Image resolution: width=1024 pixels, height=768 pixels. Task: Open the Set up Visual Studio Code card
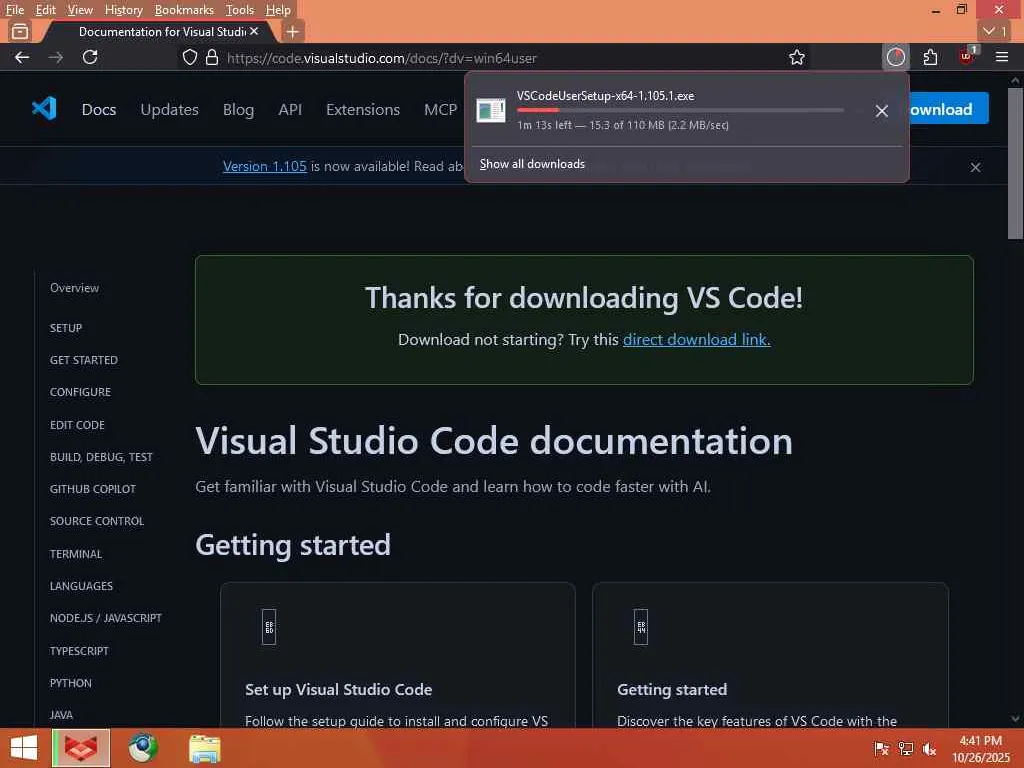(x=398, y=655)
